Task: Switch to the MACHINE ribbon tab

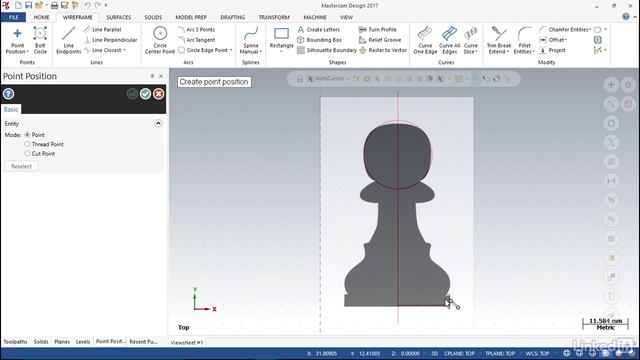Action: pos(315,17)
